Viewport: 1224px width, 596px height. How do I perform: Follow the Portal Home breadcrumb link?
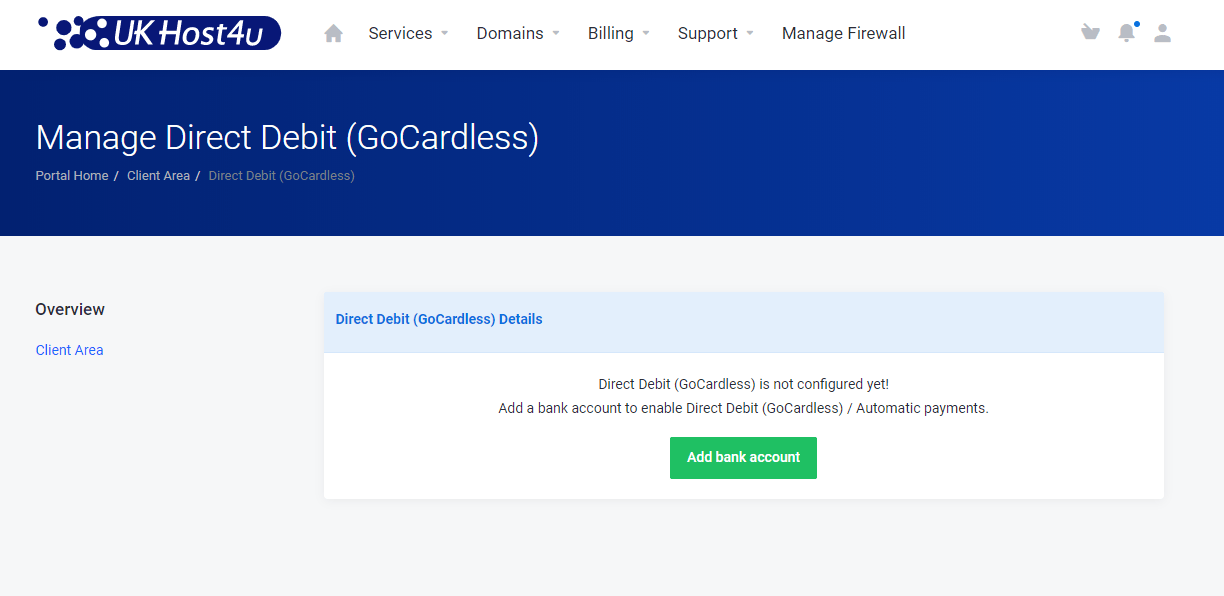[72, 176]
